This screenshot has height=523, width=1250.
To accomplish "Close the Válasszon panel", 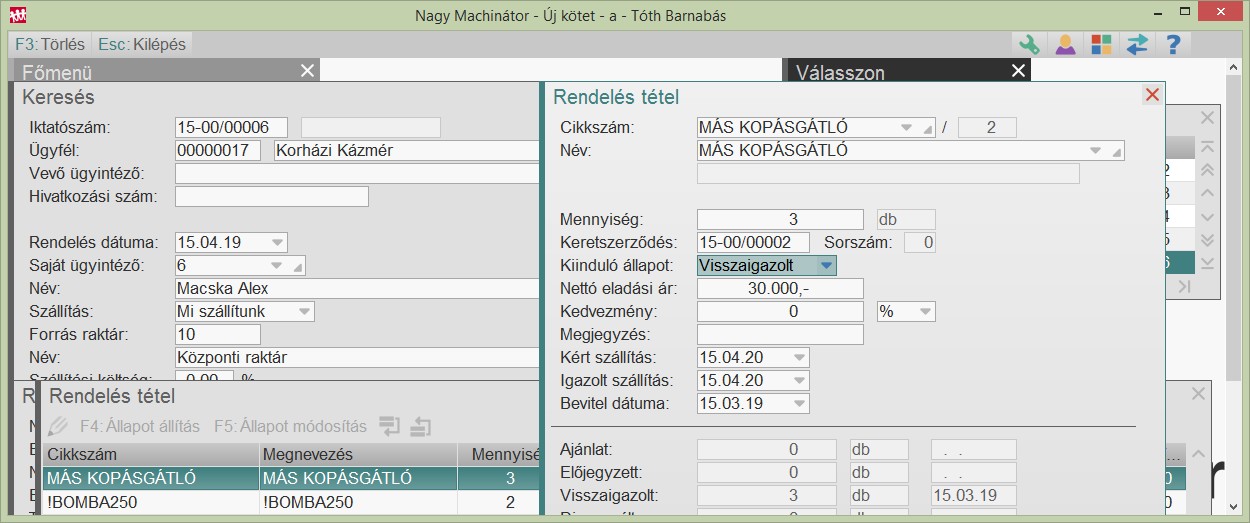I will (x=1018, y=70).
